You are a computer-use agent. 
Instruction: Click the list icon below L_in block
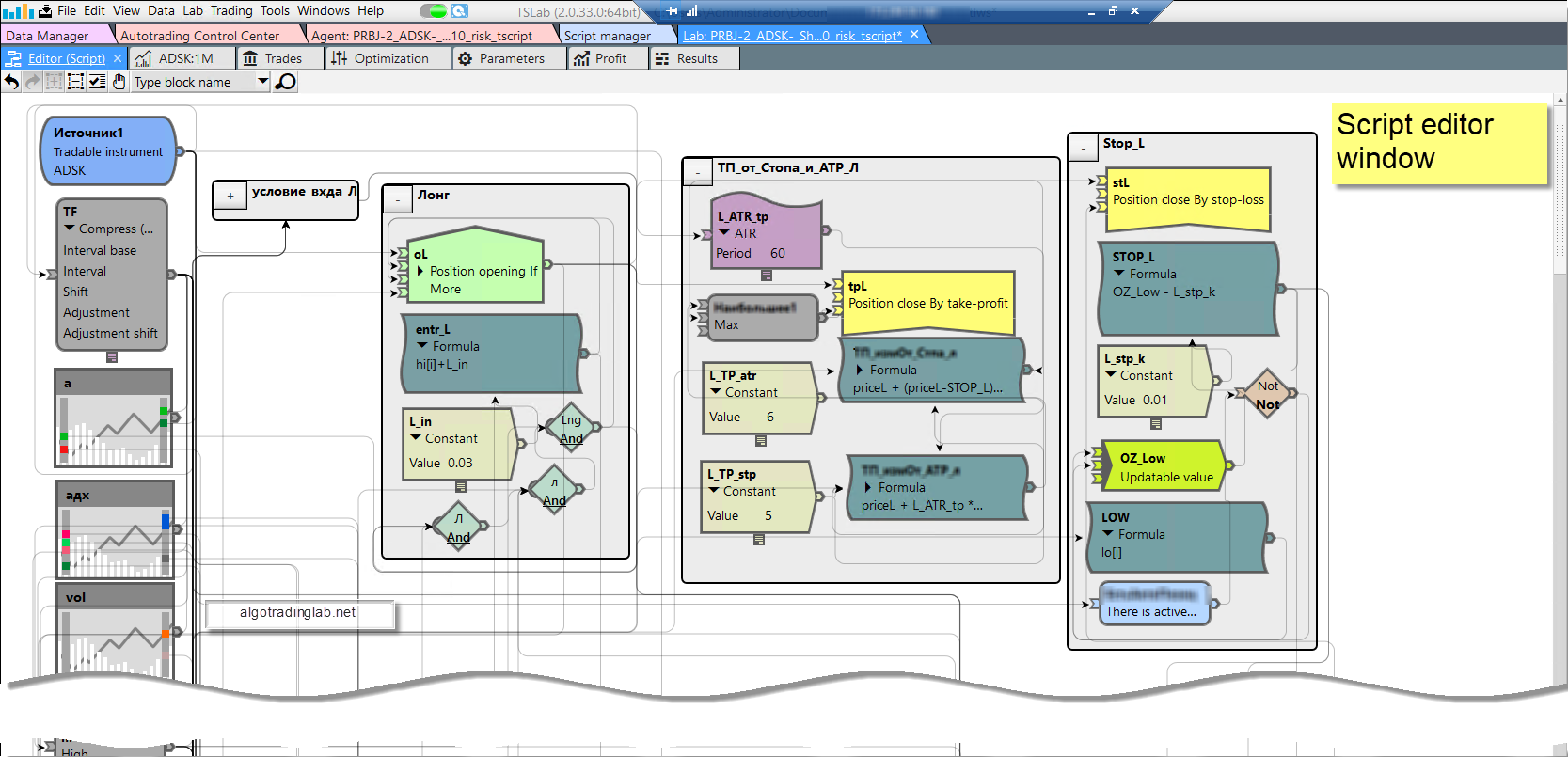pyautogui.click(x=461, y=486)
